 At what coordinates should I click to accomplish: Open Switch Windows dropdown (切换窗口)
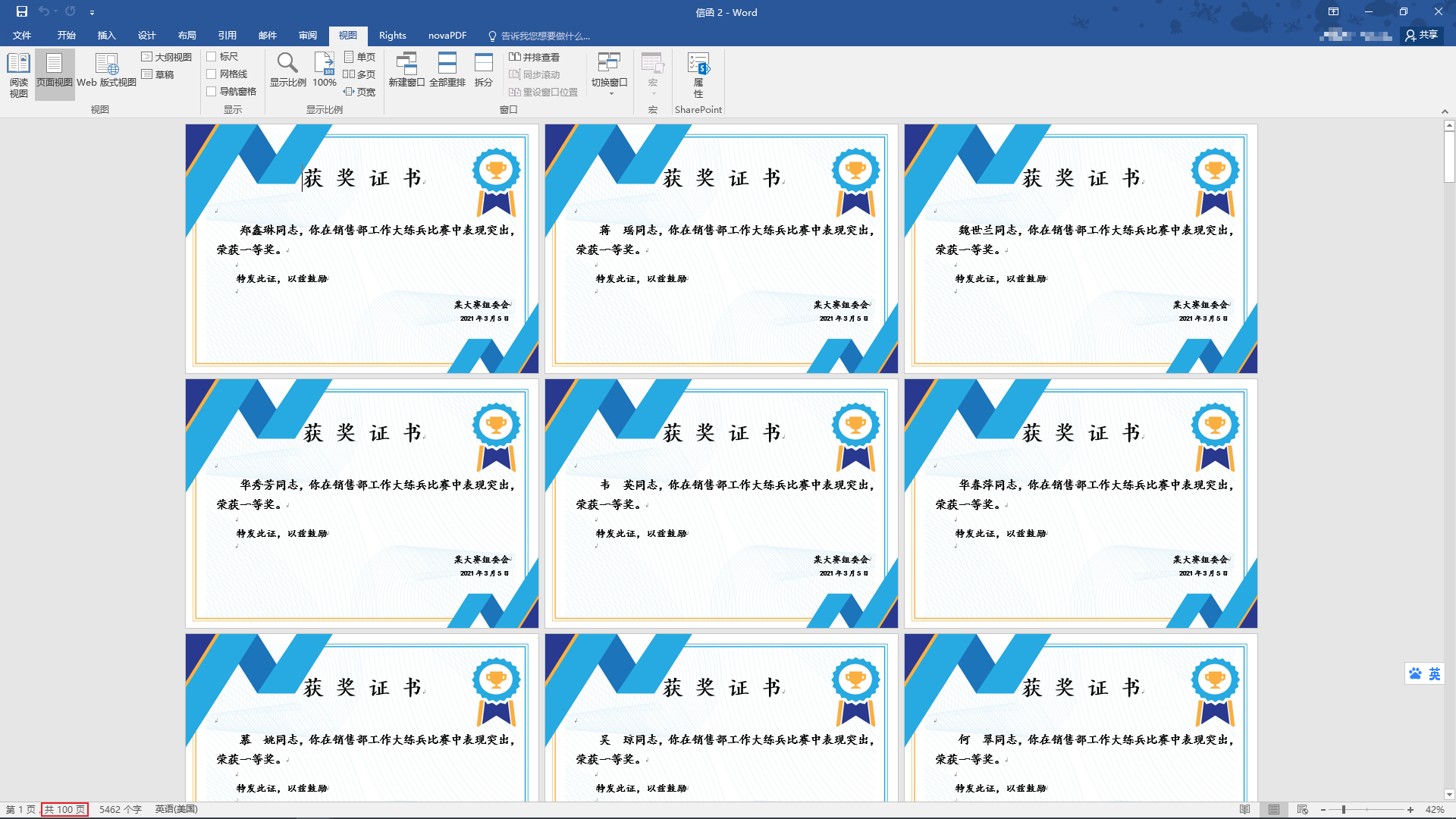610,74
